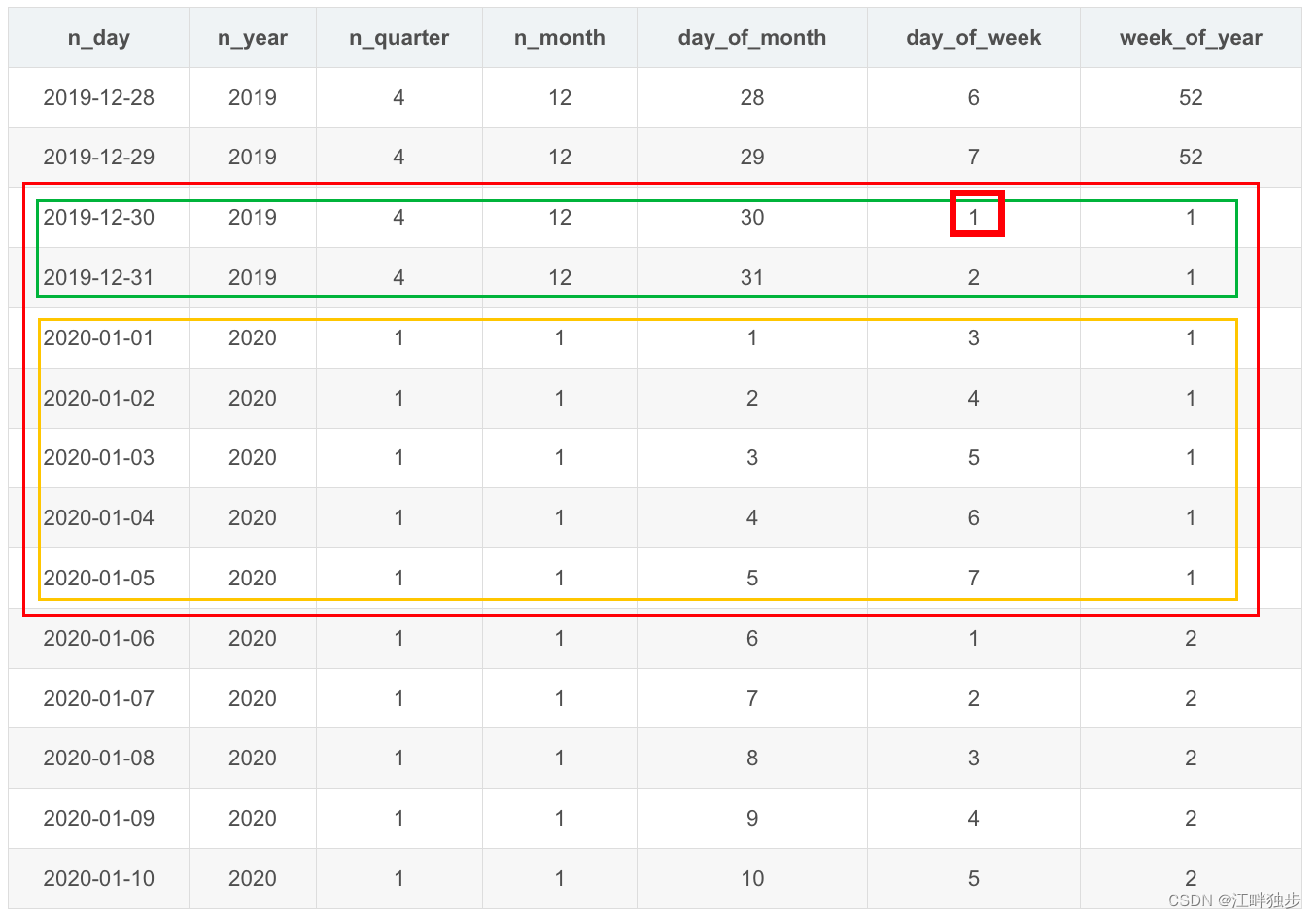
Task: Select date cell 2020-01-02
Action: (99, 398)
